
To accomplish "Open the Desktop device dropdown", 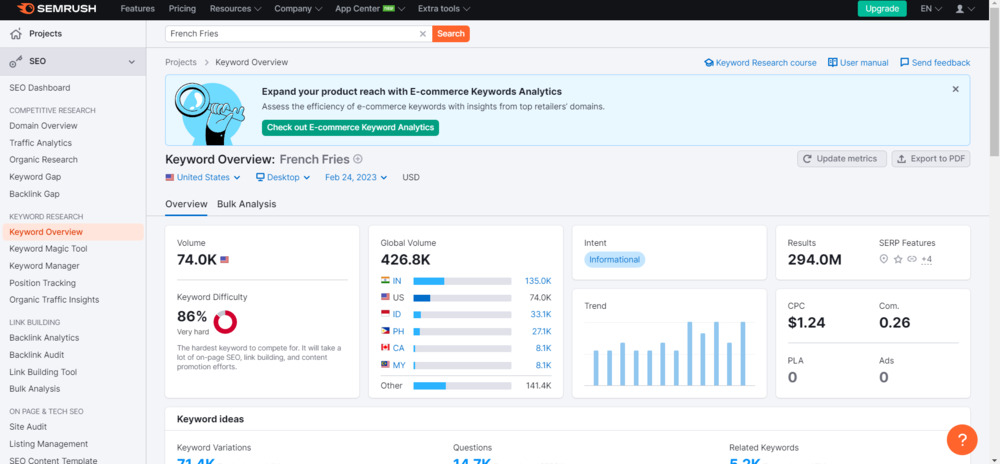I will point(283,177).
